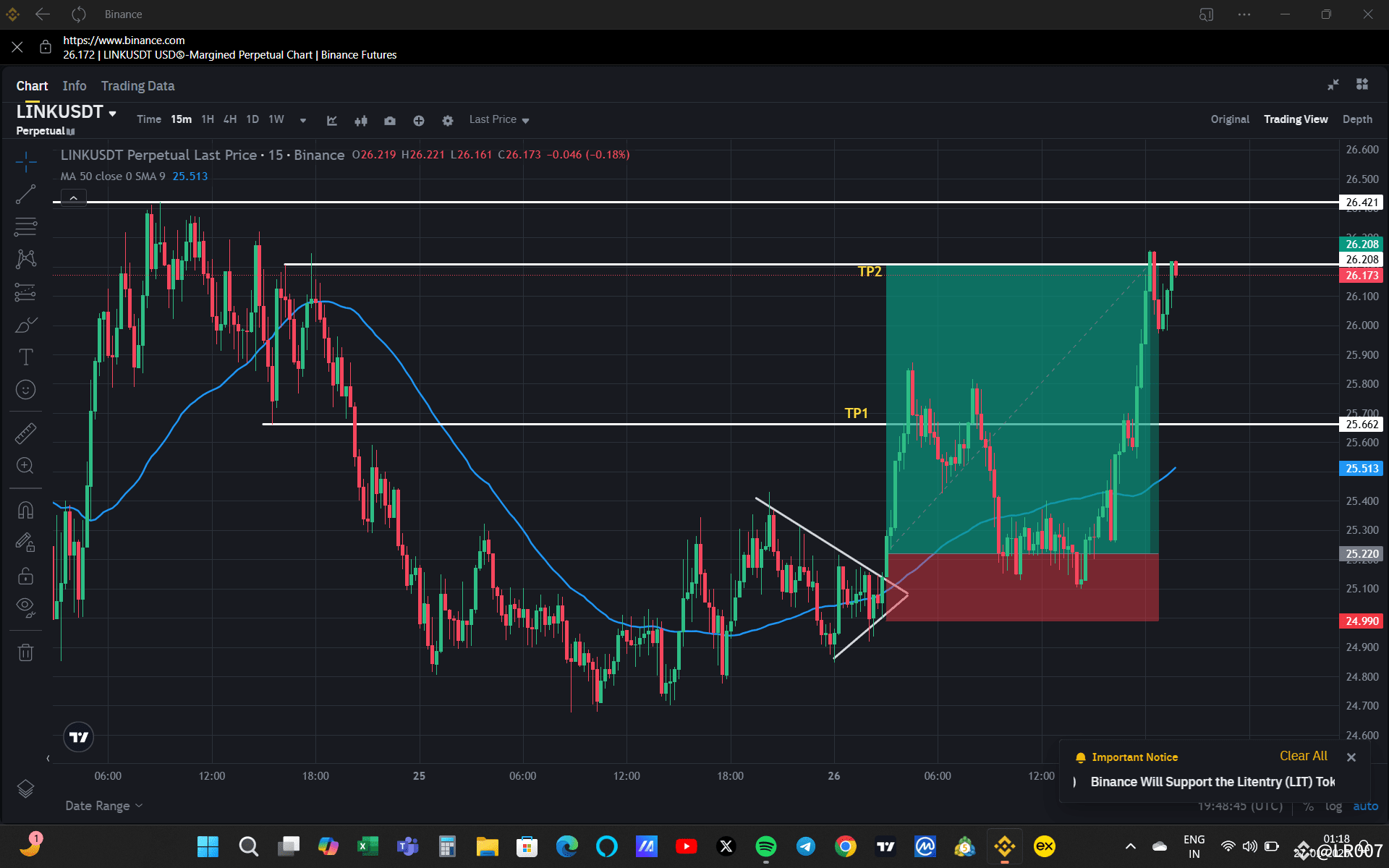Collapse the indicator legend chevron
Viewport: 1389px width, 868px height.
coord(74,197)
